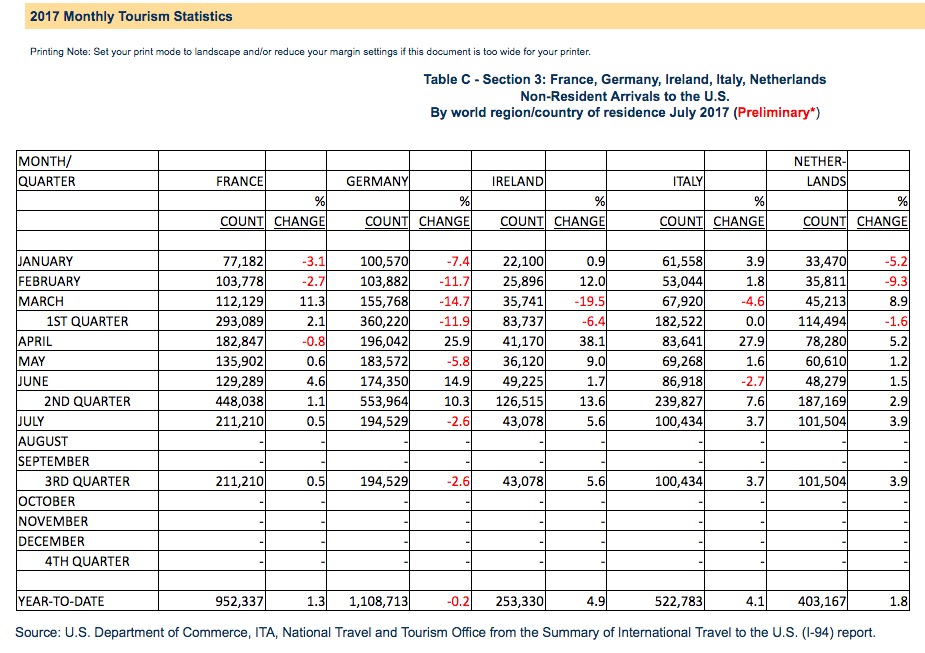Click Germany March change -14.7
Image resolution: width=925 pixels, height=653 pixels.
coord(455,301)
